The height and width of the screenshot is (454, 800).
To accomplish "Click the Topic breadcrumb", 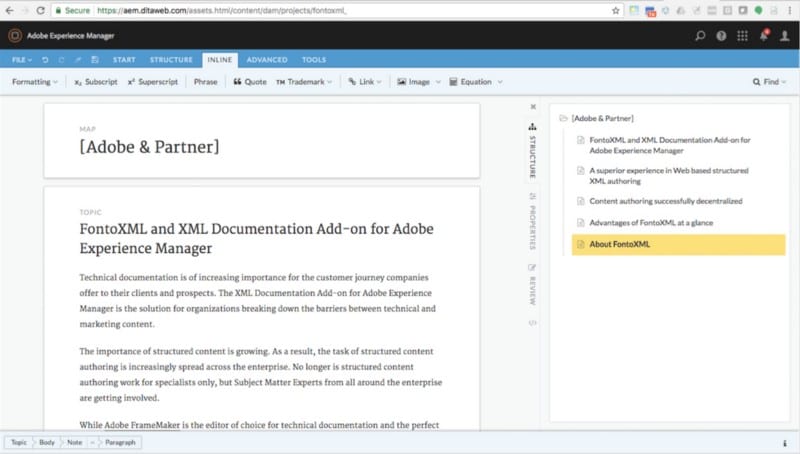I will pos(19,442).
